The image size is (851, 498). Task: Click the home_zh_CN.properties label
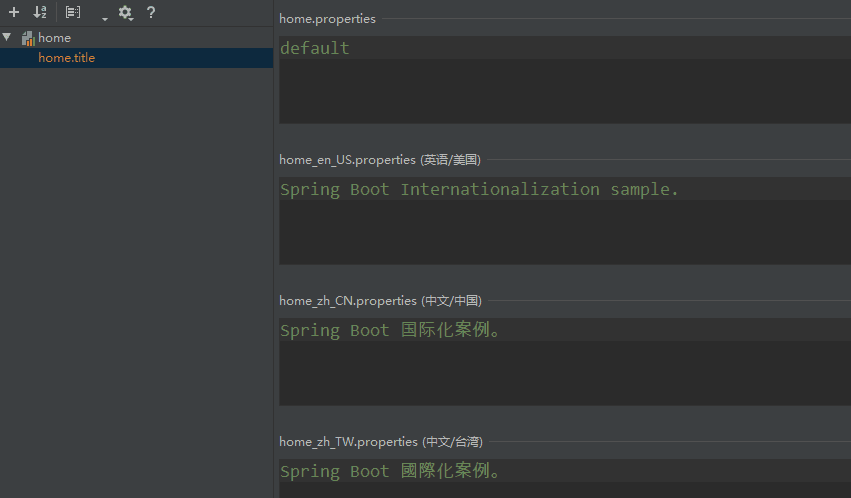pos(347,301)
